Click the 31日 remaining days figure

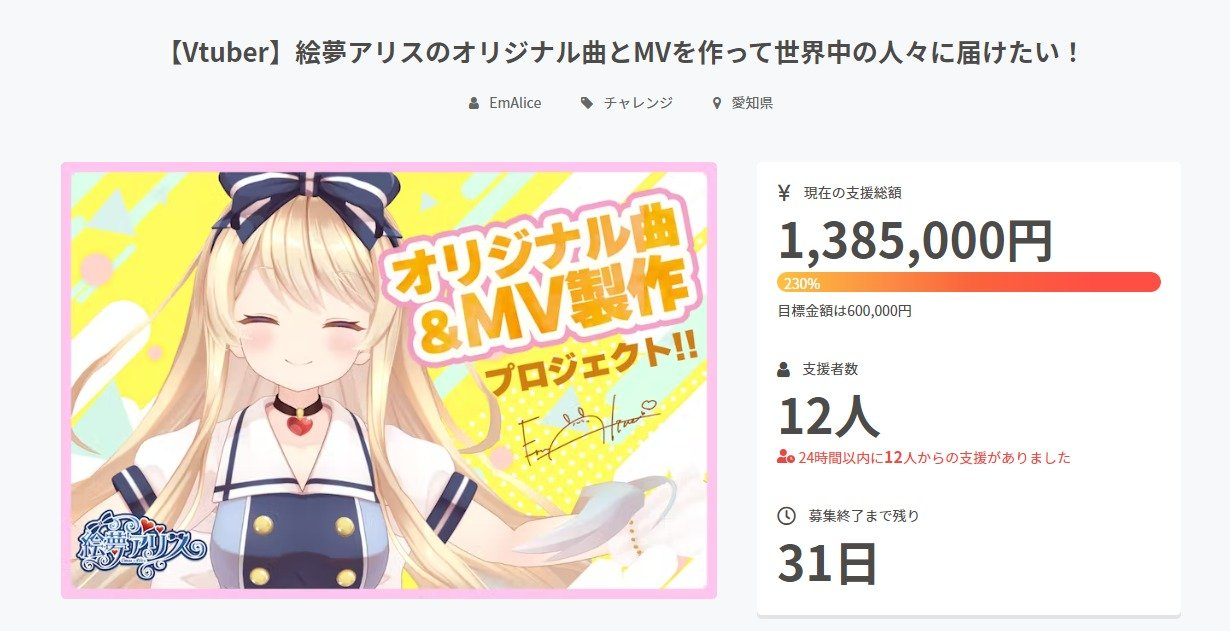[828, 564]
